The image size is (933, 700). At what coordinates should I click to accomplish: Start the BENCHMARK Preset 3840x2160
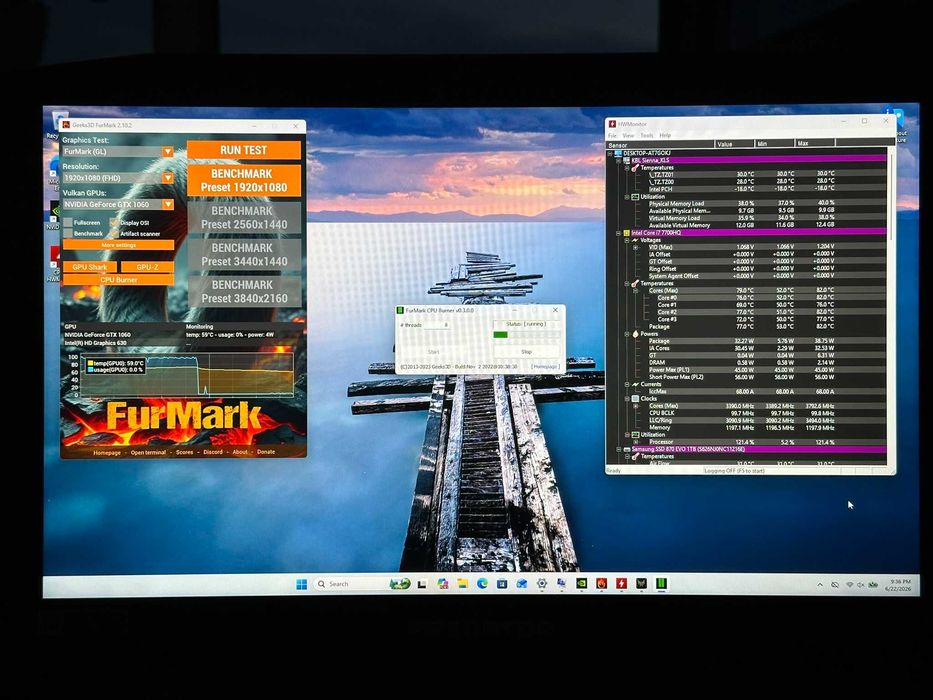tap(243, 292)
